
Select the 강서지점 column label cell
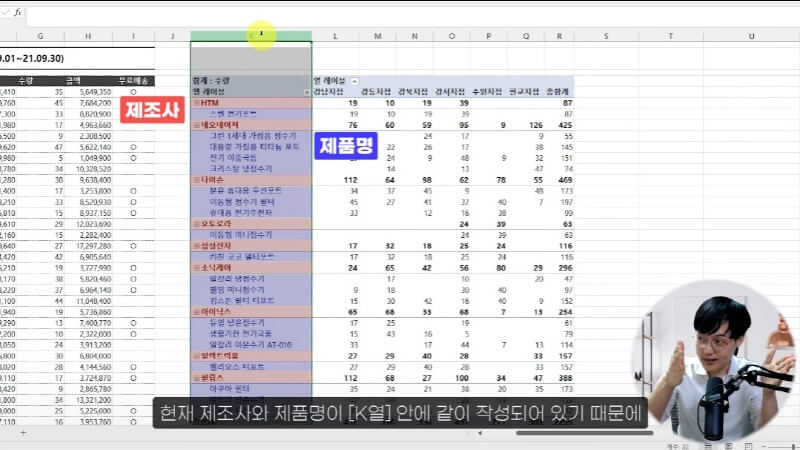(x=449, y=92)
